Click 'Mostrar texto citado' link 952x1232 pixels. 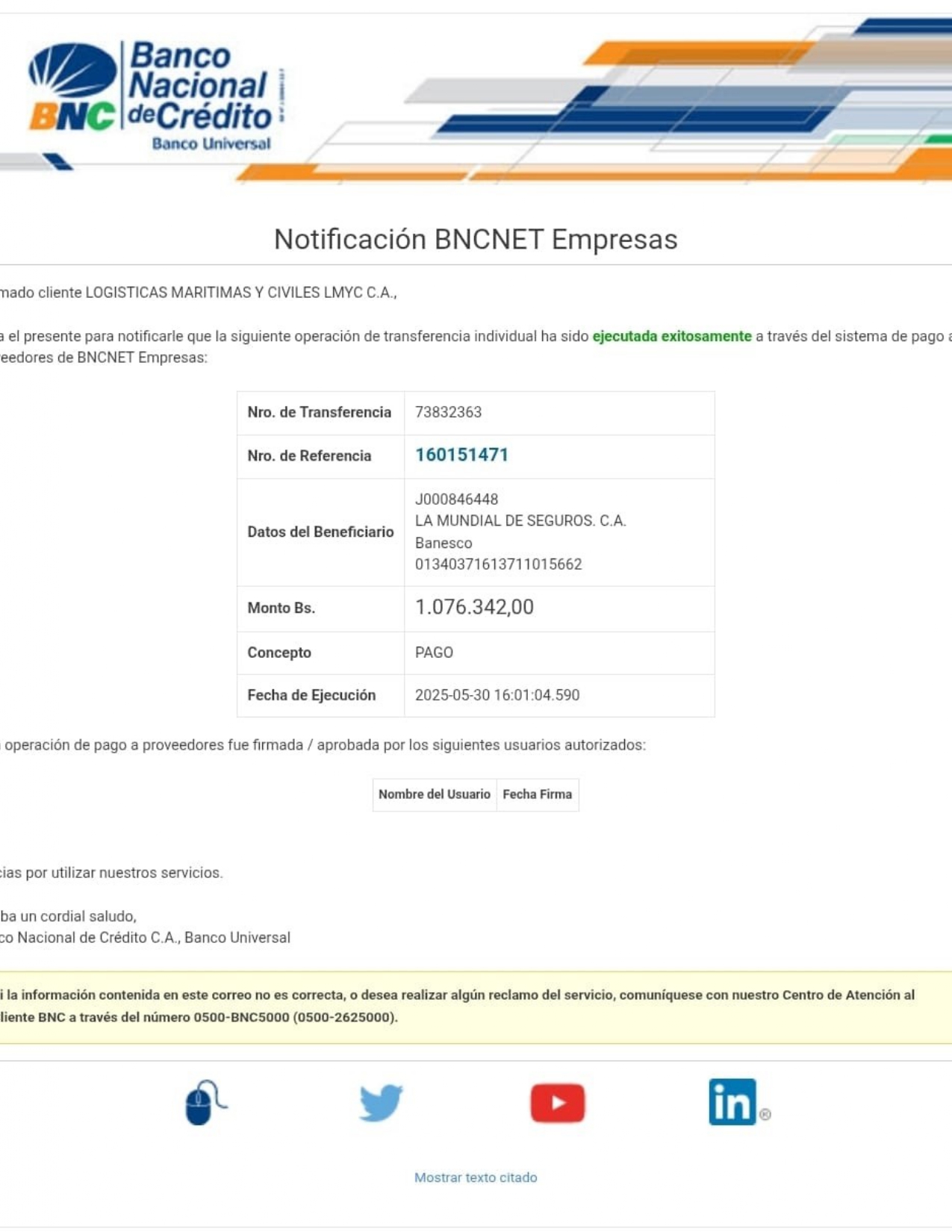pos(476,1177)
